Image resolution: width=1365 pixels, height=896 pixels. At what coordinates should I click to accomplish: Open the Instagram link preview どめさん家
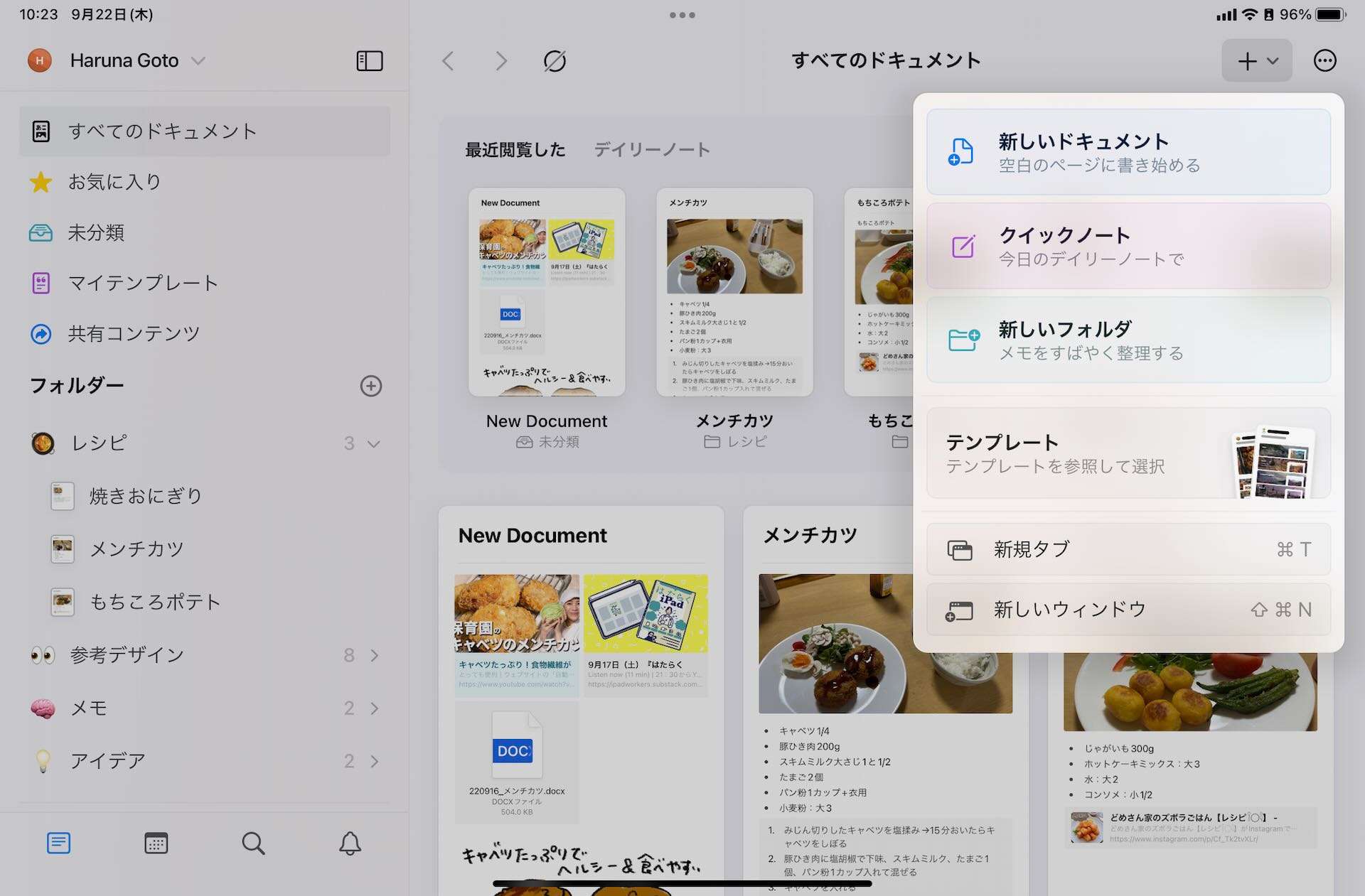coord(1191,828)
